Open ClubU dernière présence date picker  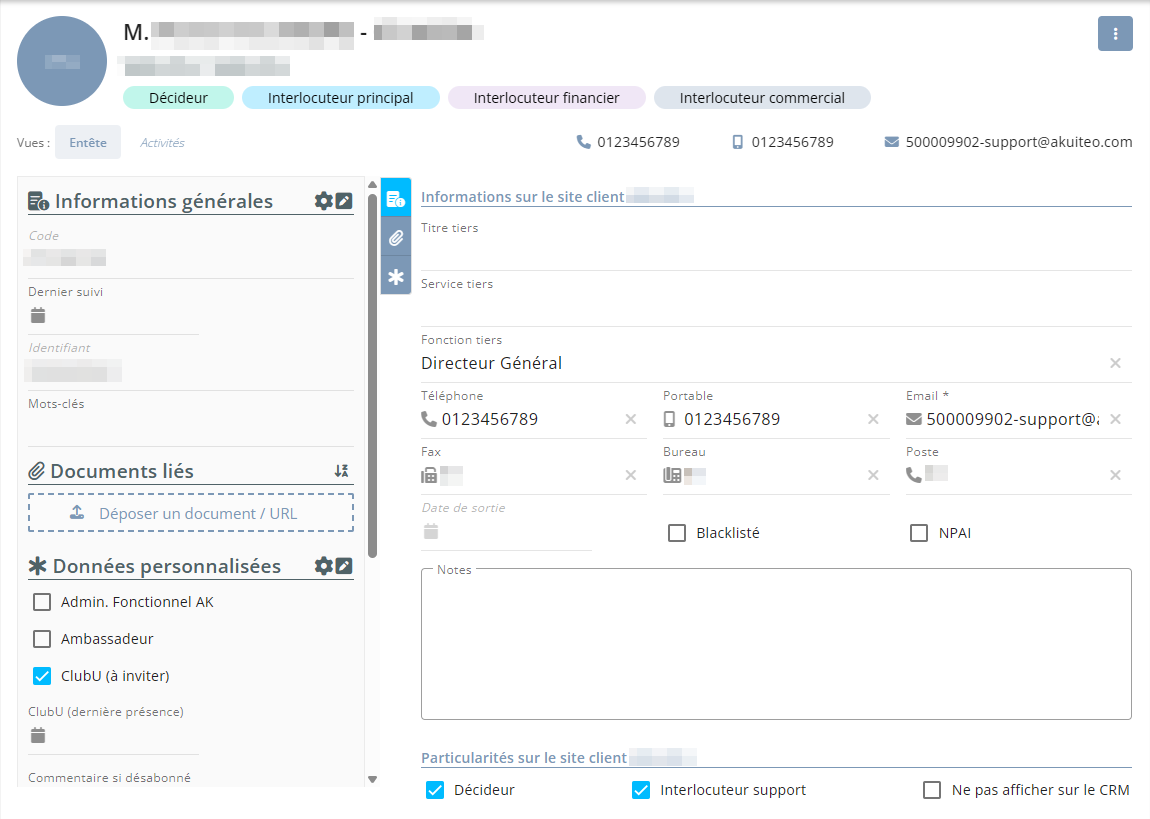pyautogui.click(x=38, y=736)
